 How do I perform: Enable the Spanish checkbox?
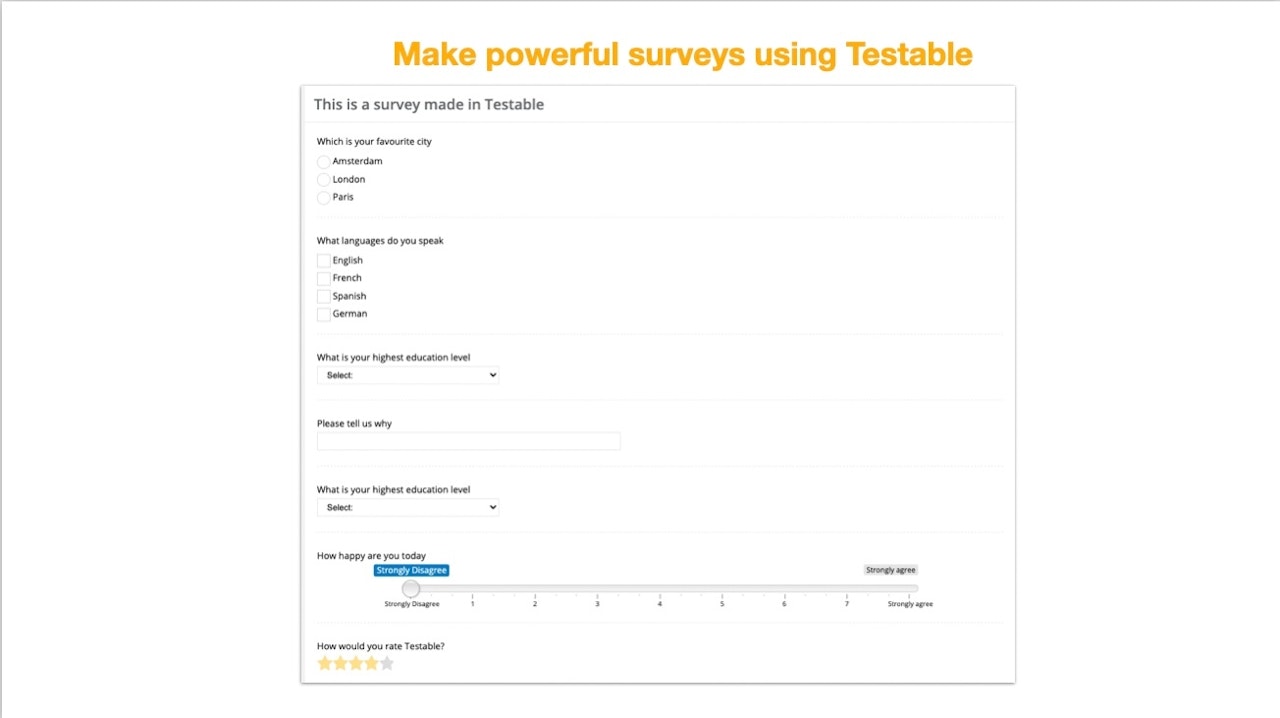point(324,297)
